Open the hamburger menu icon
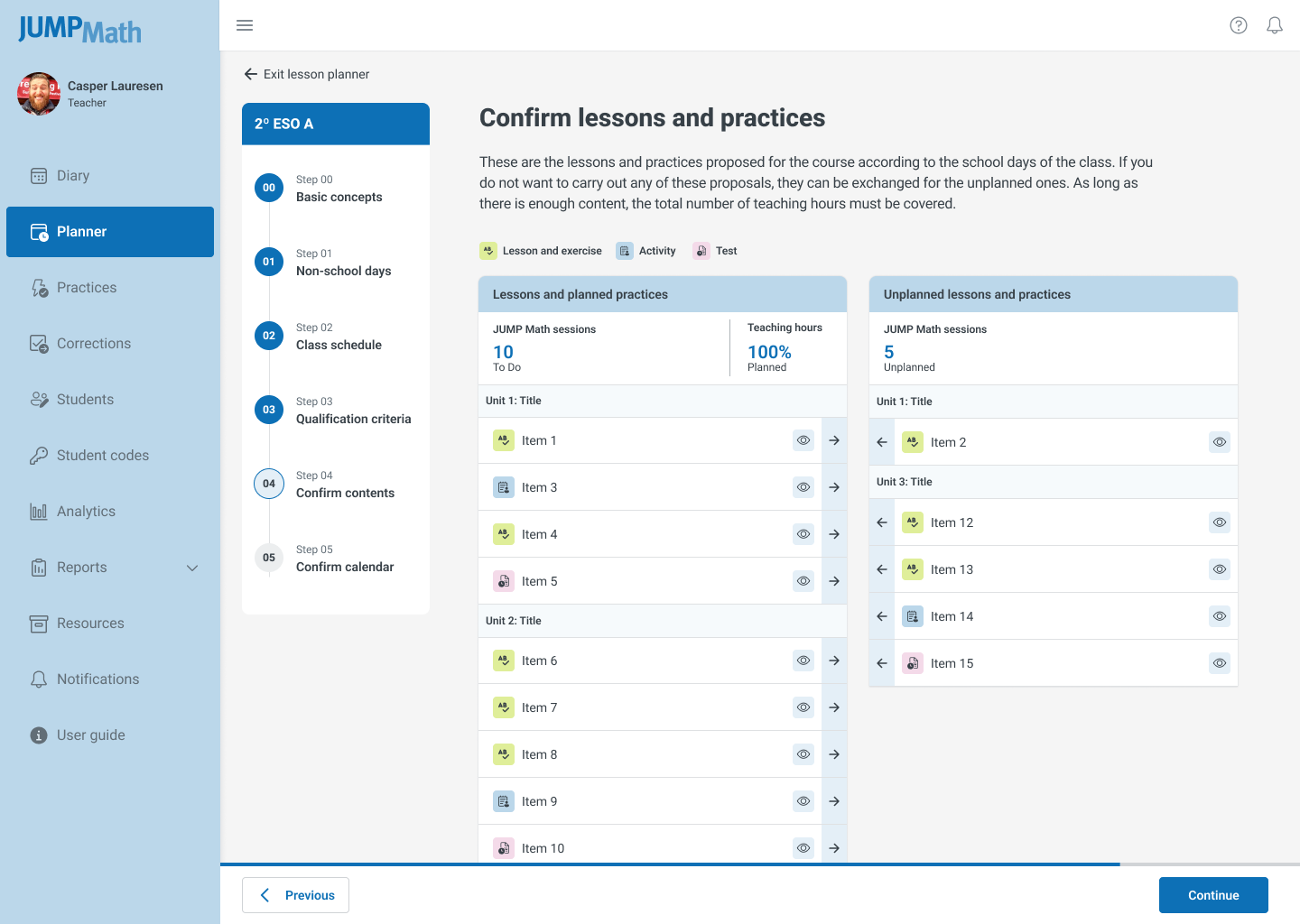The height and width of the screenshot is (924, 1300). tap(245, 25)
